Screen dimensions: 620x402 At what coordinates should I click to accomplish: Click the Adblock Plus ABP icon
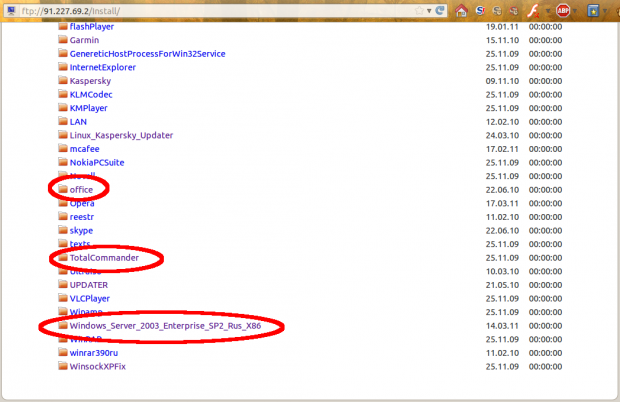pos(563,11)
